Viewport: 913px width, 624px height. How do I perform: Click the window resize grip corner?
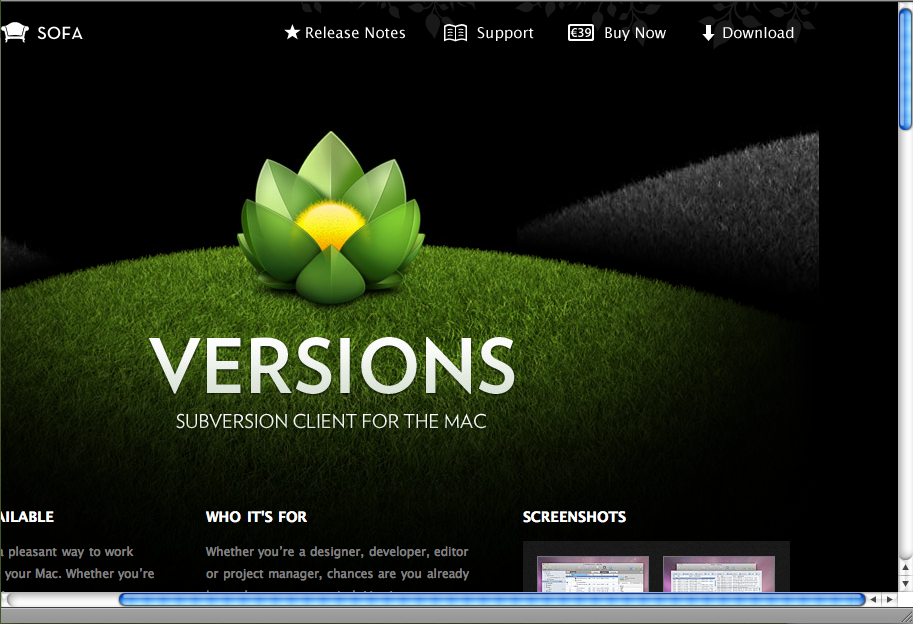click(x=905, y=616)
